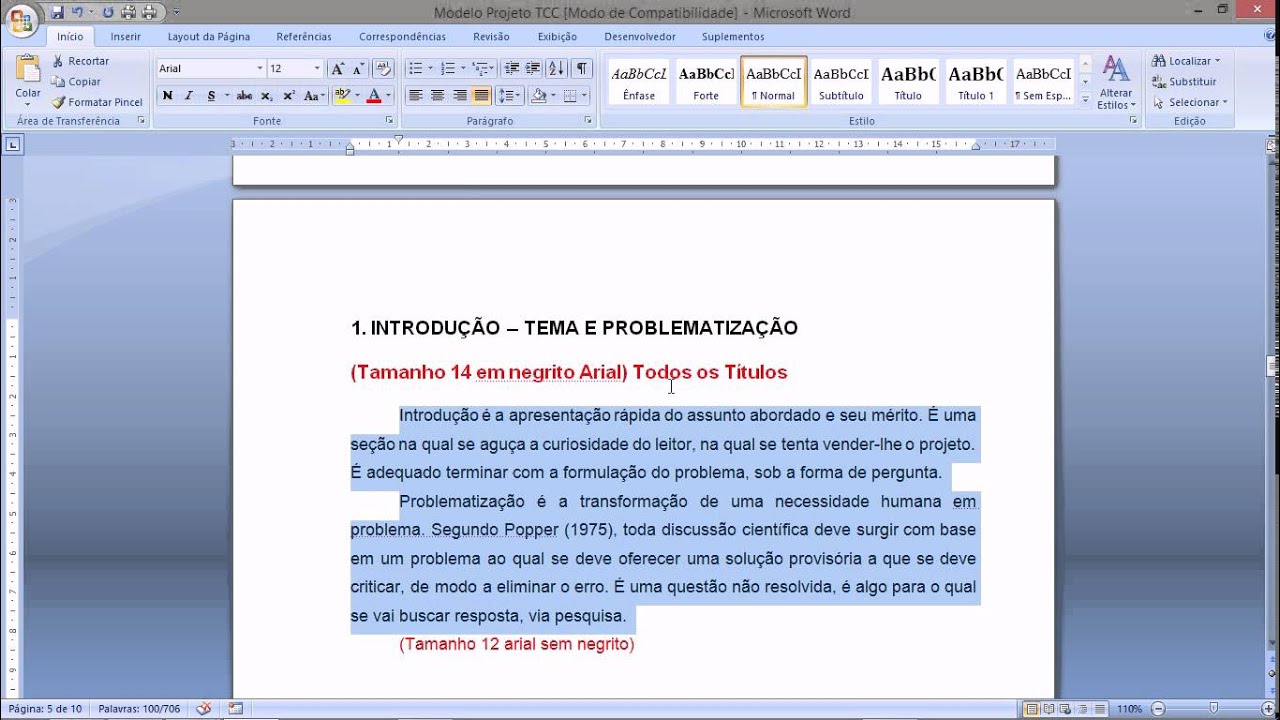Click the Alterar Estilos icon
Viewport: 1280px width, 720px height.
coord(1116,70)
